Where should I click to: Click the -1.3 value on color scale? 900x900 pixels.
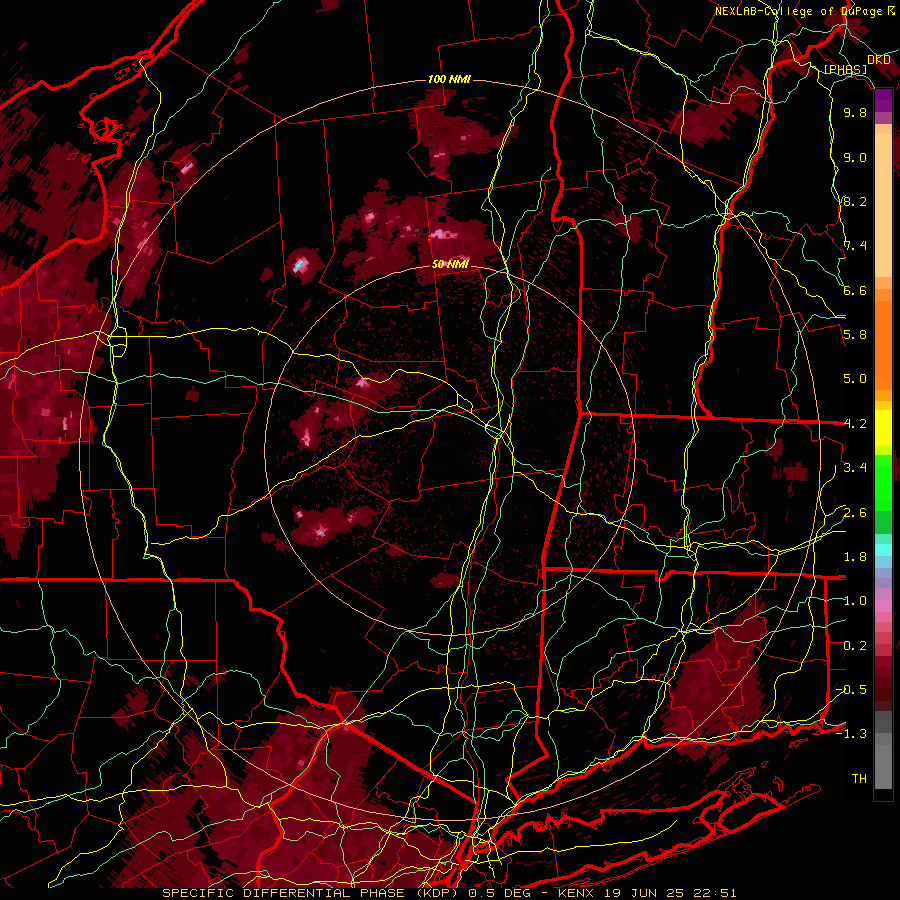(x=851, y=734)
